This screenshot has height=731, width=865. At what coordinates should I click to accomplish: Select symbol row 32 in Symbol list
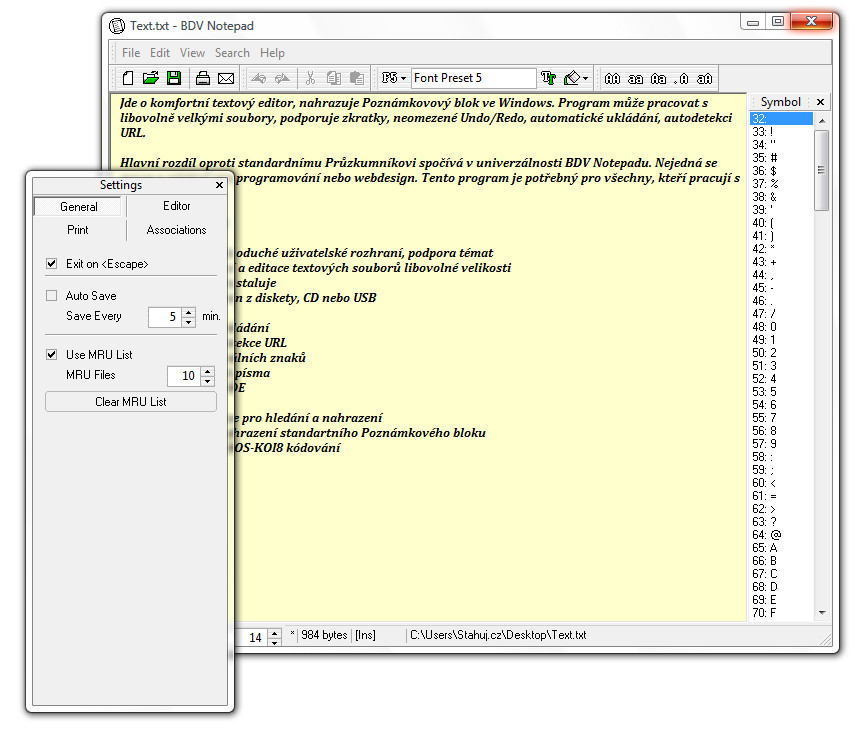click(x=781, y=119)
